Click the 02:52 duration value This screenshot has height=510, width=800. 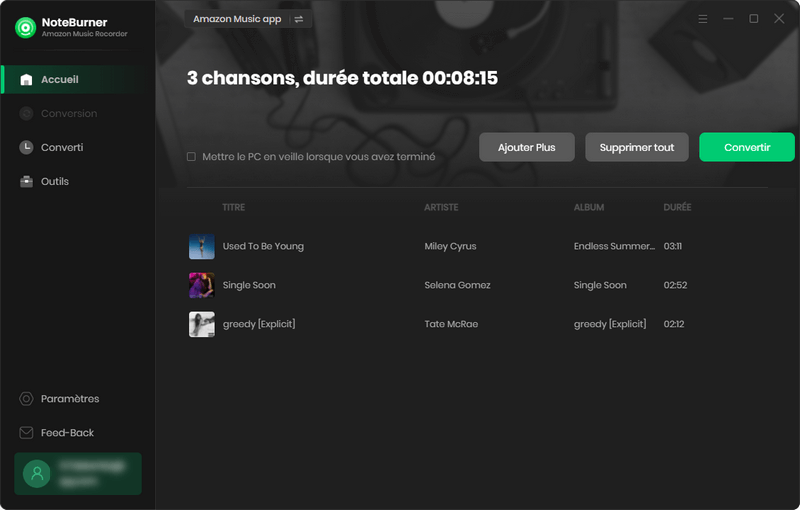click(x=675, y=285)
